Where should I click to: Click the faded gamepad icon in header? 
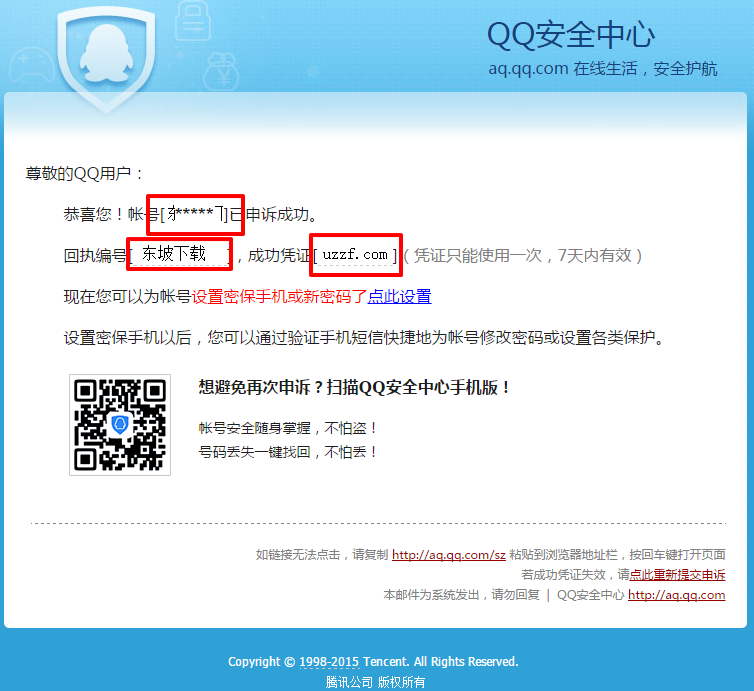[x=32, y=63]
